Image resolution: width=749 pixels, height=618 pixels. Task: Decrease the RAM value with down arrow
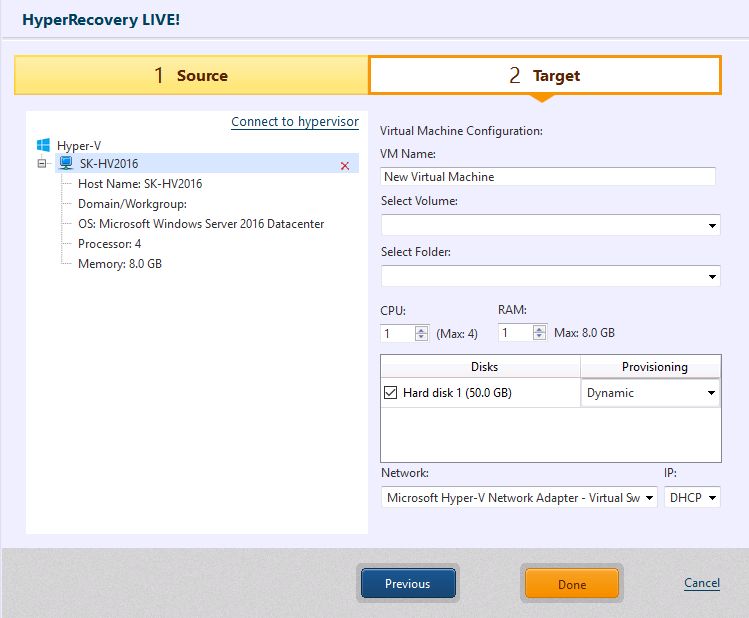point(540,337)
